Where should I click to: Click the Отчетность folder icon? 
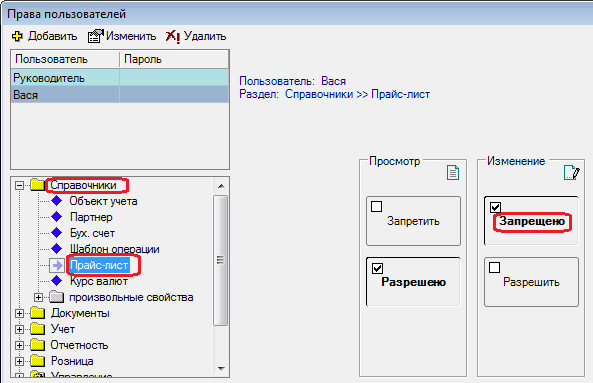(37, 345)
